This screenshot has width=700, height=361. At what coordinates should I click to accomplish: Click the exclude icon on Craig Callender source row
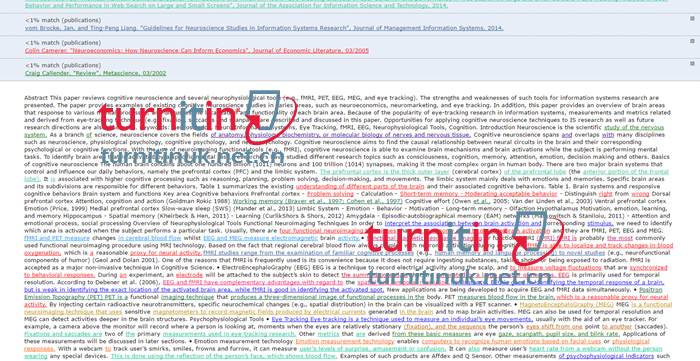coord(692,63)
